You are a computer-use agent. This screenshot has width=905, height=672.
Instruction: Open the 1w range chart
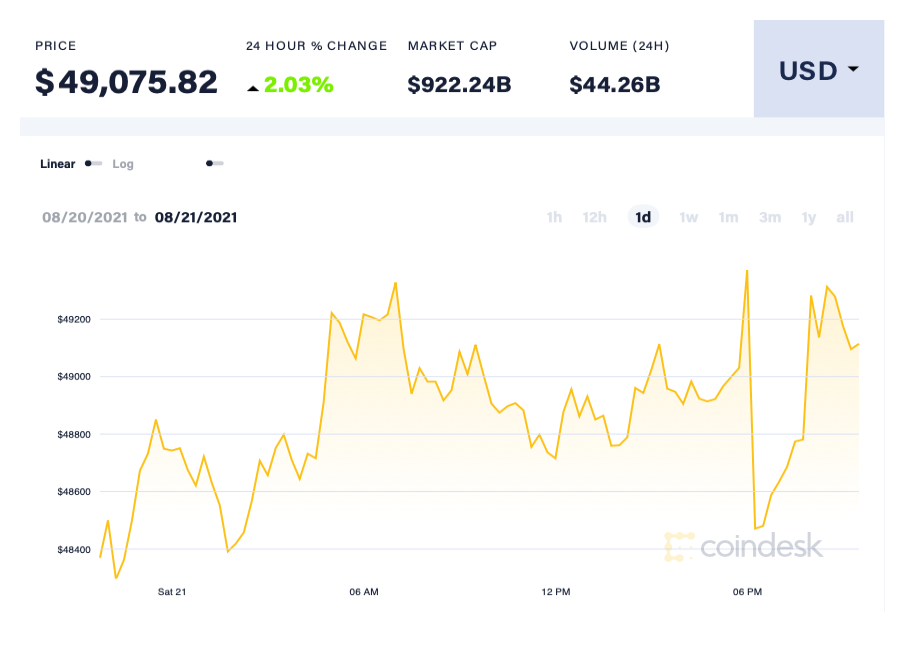(688, 217)
